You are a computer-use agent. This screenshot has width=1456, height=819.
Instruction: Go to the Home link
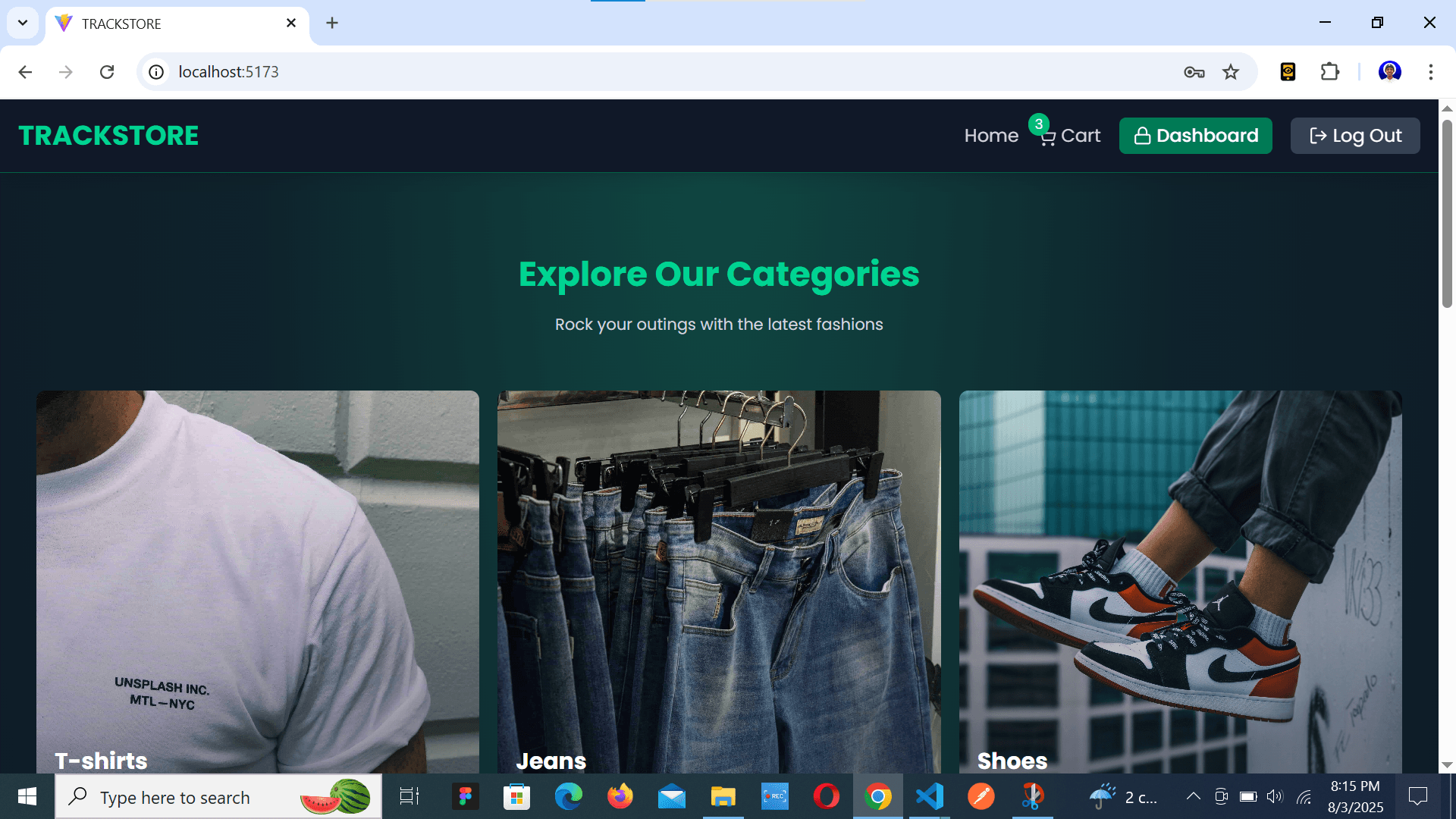[991, 136]
